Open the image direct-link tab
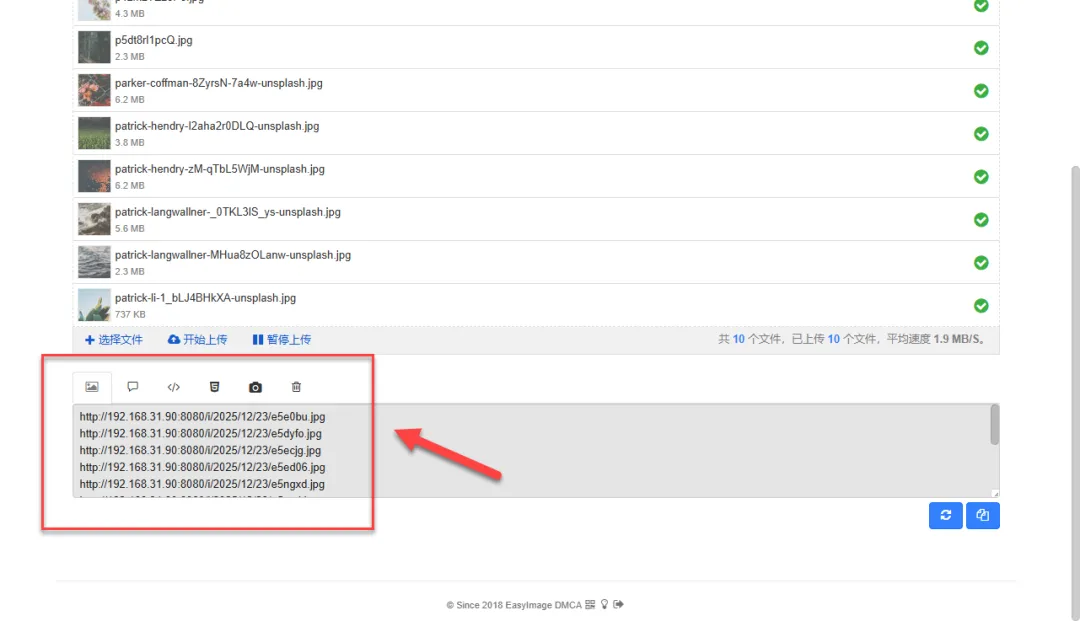Screen dimensions: 1080x621 click(x=92, y=387)
